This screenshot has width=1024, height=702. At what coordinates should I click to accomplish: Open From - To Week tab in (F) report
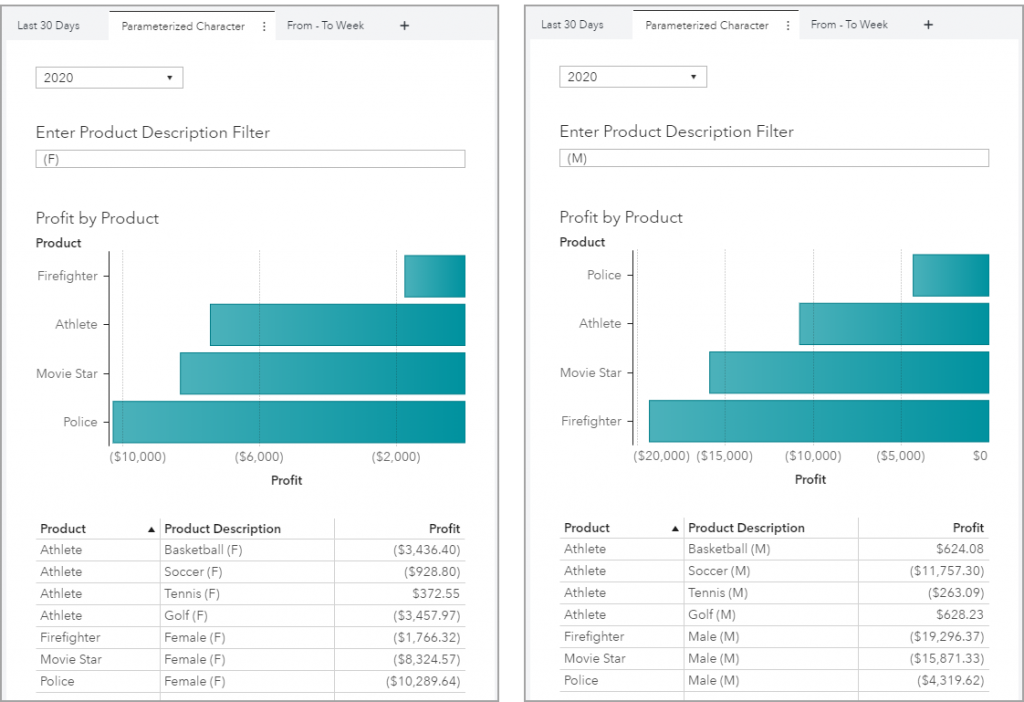[x=325, y=26]
